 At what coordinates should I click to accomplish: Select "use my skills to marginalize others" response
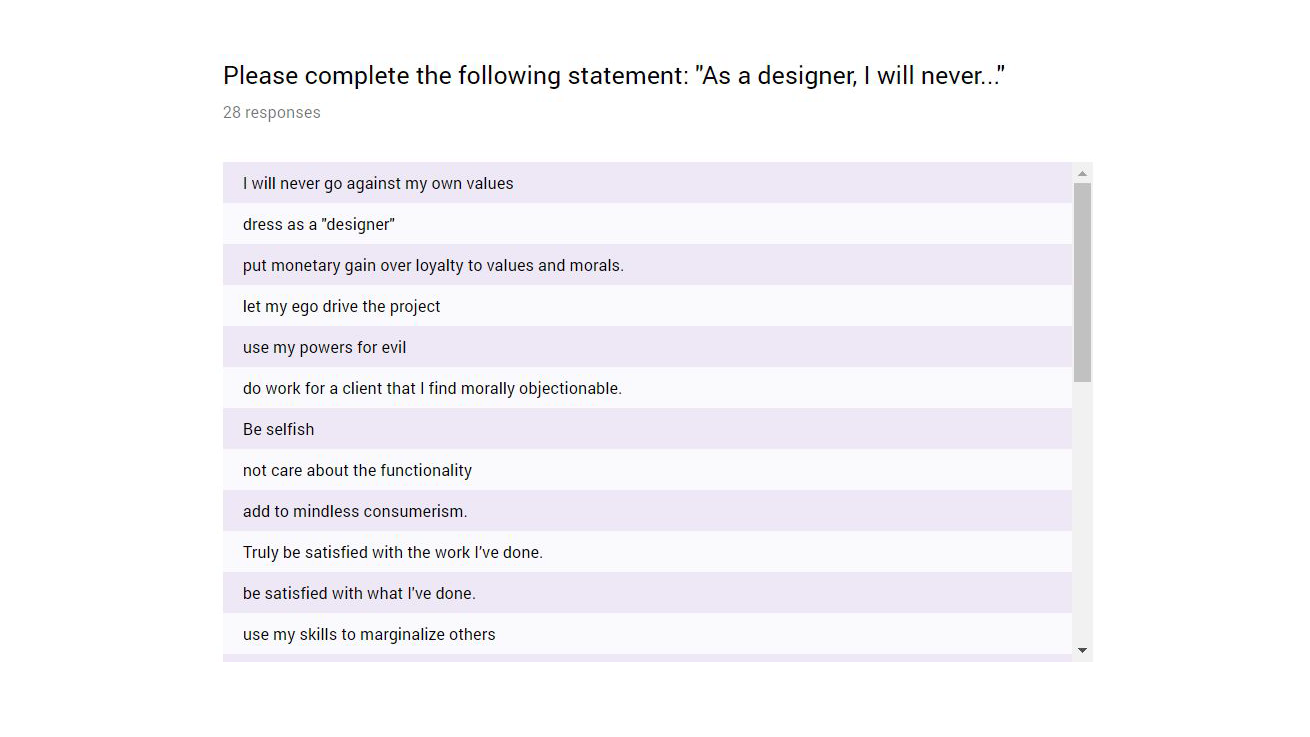point(369,634)
